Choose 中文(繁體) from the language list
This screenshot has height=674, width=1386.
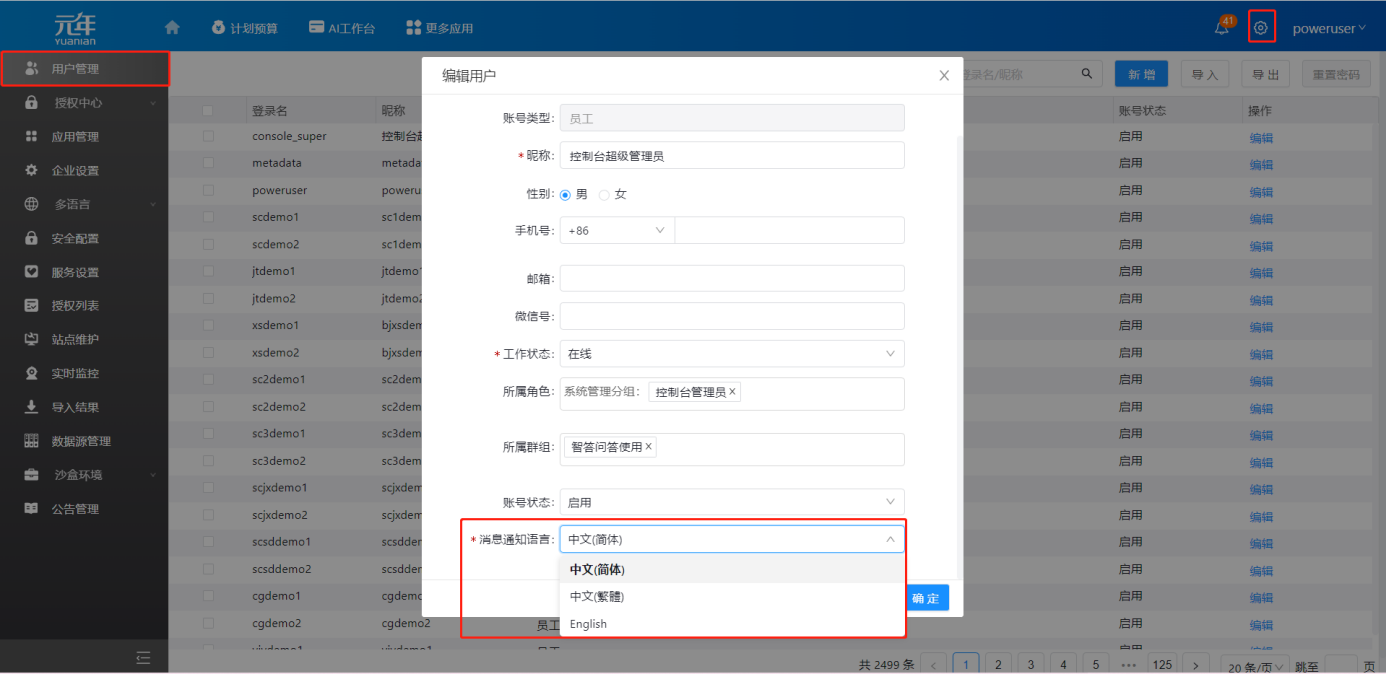tap(597, 597)
